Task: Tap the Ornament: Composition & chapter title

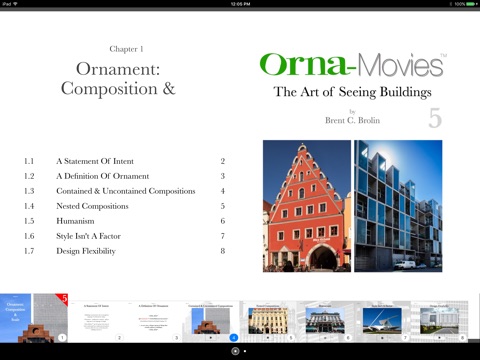Action: click(x=118, y=79)
